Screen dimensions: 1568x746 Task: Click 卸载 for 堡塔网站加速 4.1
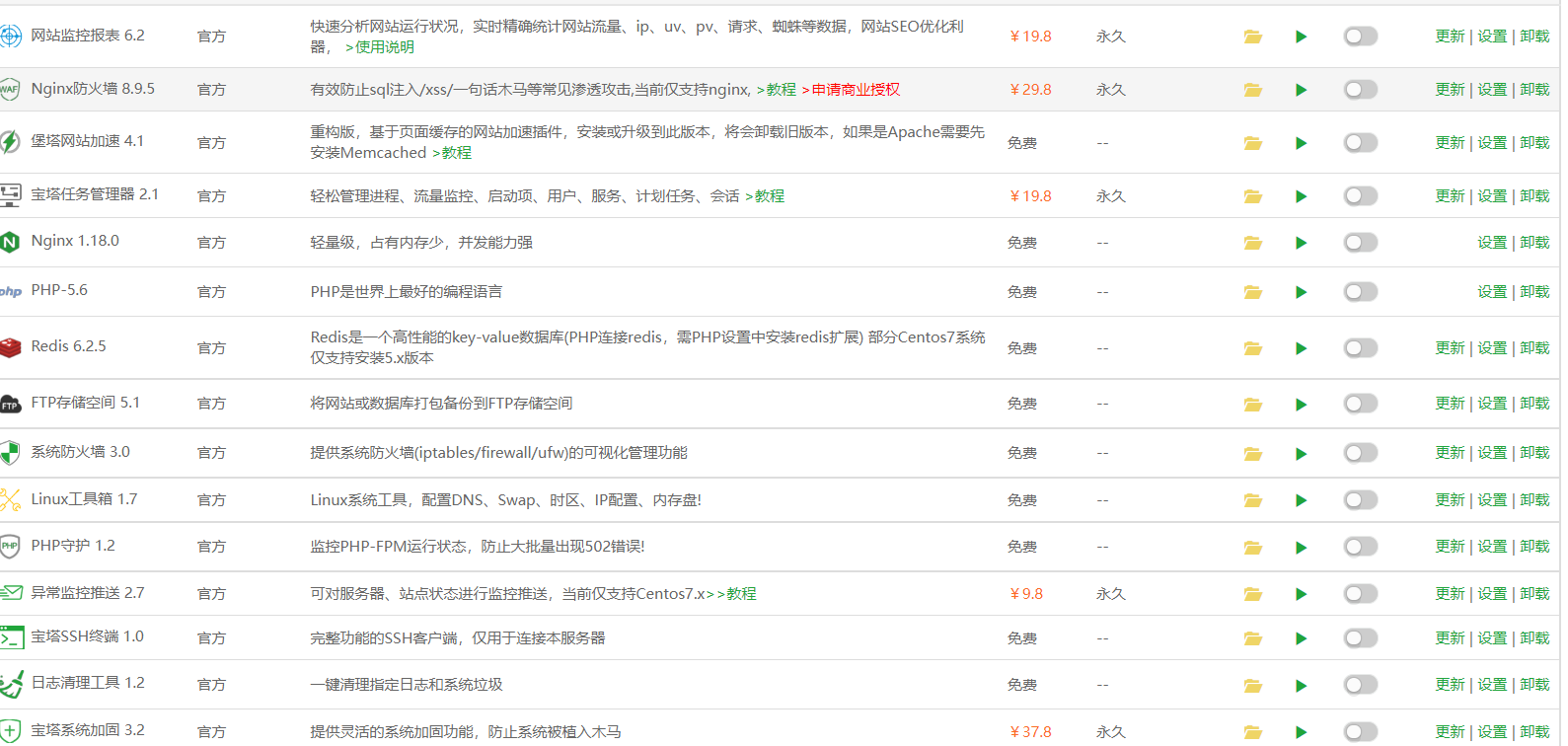(1534, 143)
